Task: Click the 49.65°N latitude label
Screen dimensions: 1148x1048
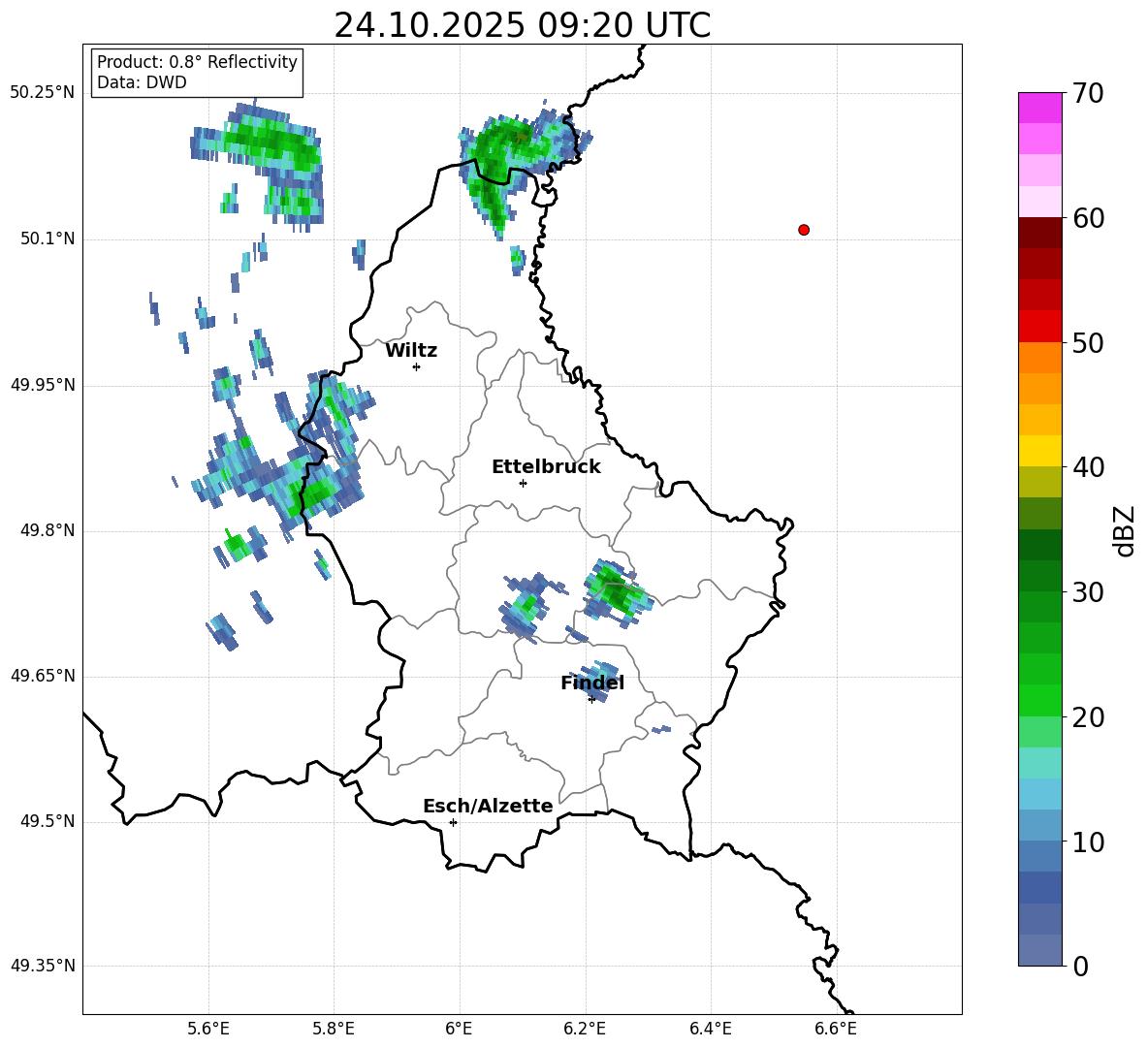Action: click(43, 676)
